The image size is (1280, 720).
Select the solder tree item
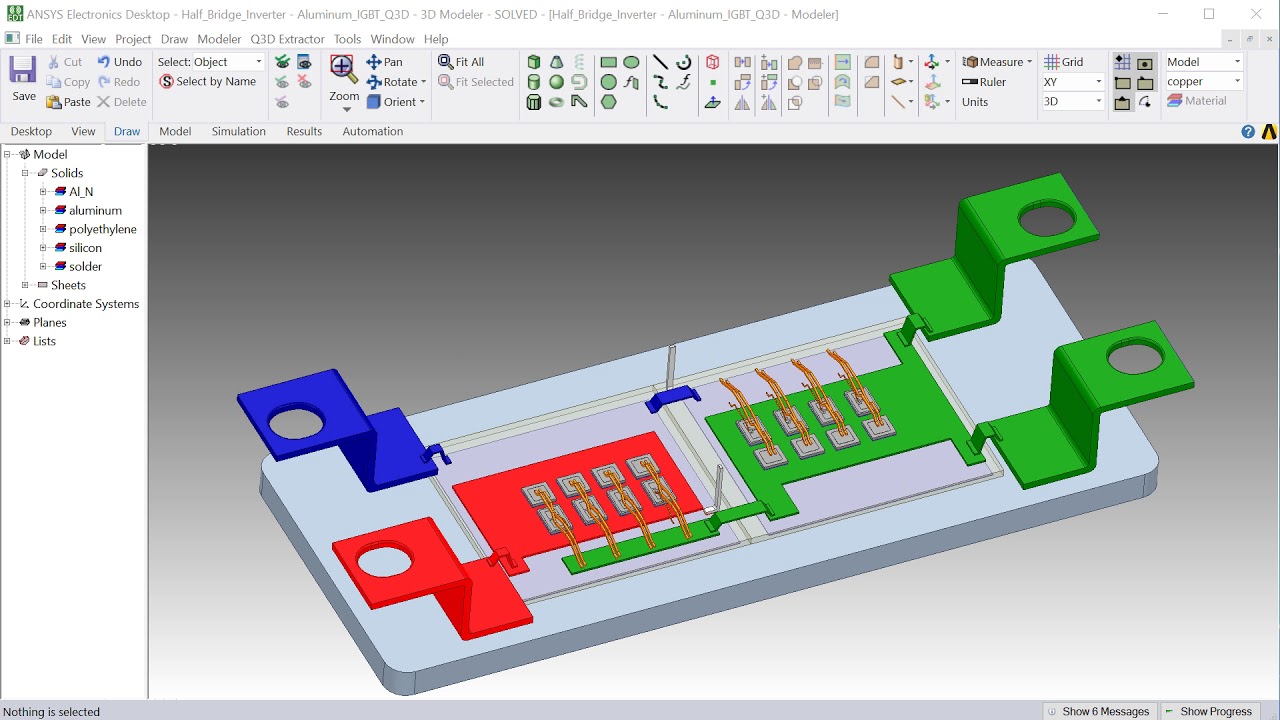click(x=85, y=266)
